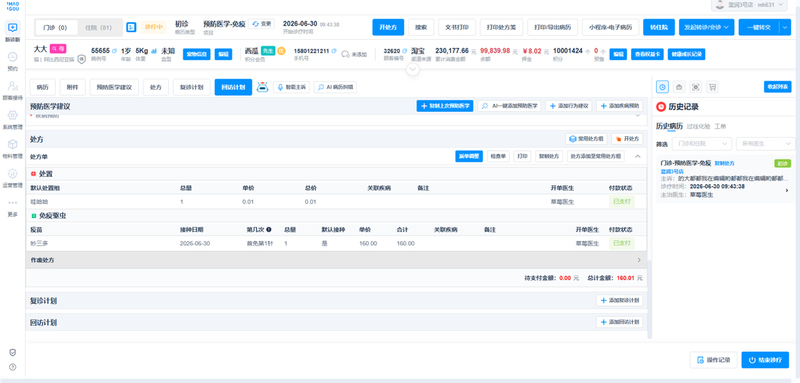800x383 pixels.
Task: Click 结束诊疗 button
Action: point(765,360)
